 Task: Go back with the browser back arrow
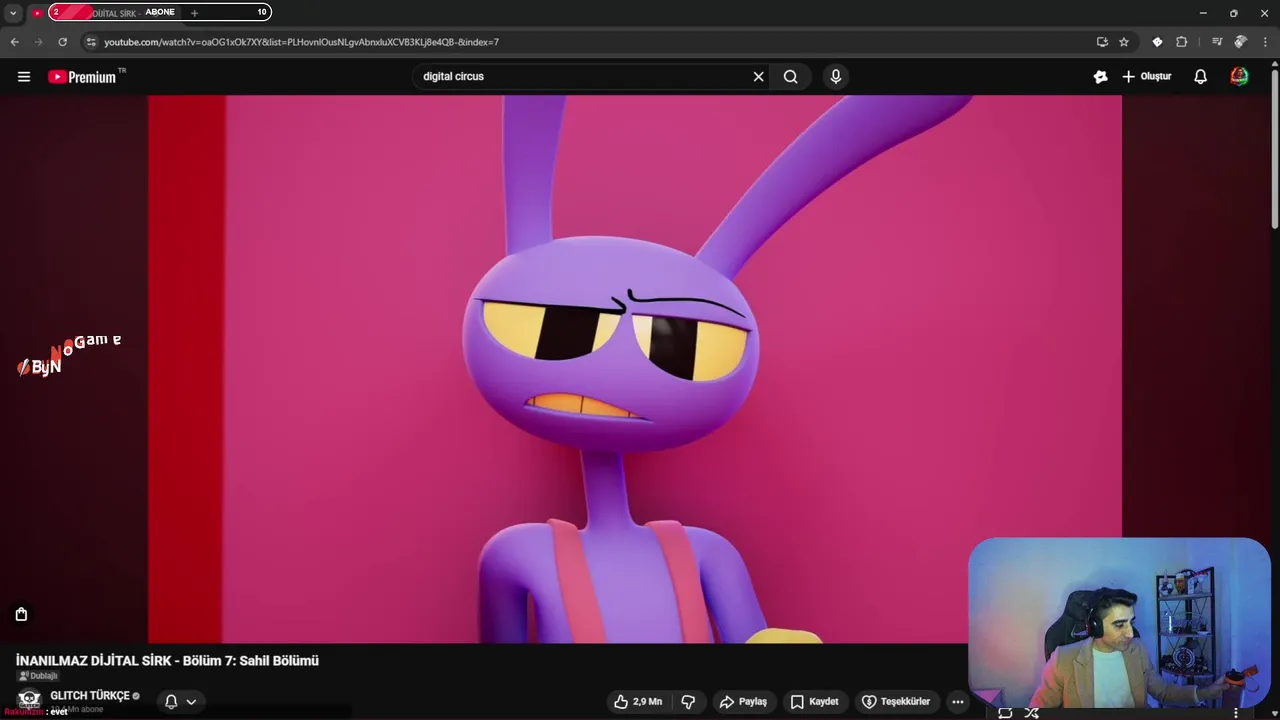[x=14, y=42]
